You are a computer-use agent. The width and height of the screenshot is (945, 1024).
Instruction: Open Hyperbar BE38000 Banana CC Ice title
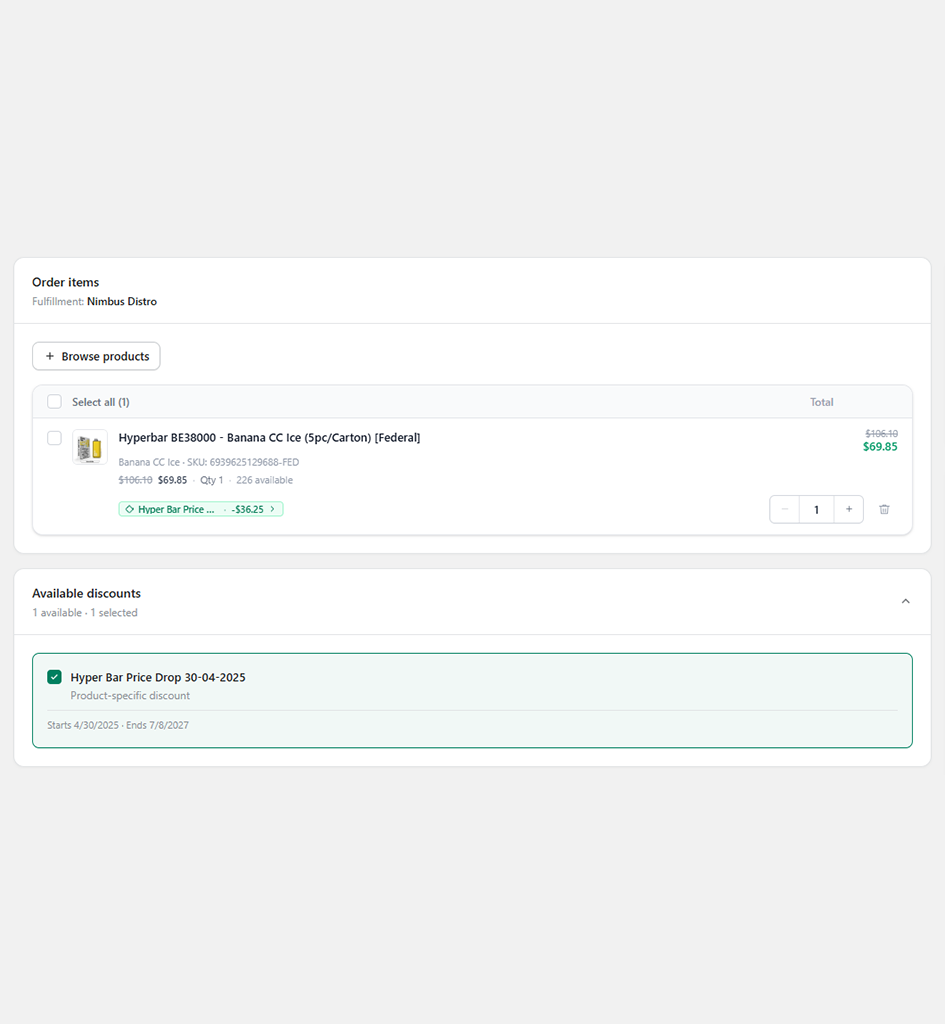[x=269, y=438]
